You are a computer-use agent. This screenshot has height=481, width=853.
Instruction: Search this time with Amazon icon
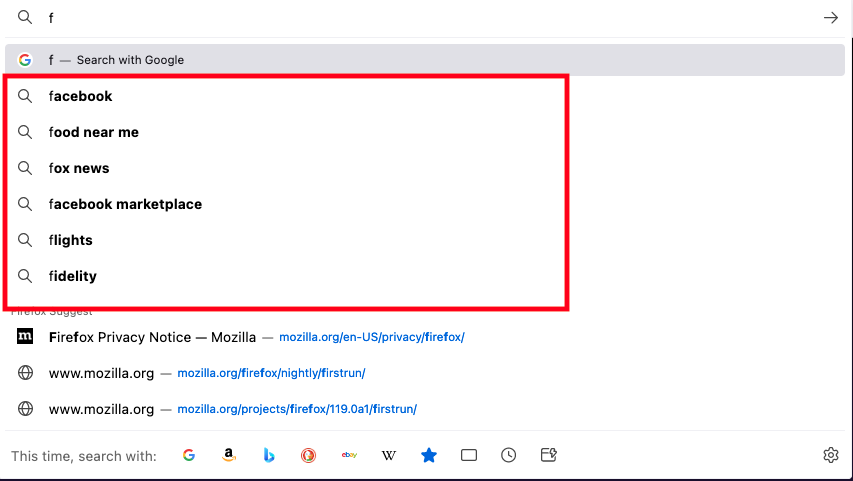(229, 455)
